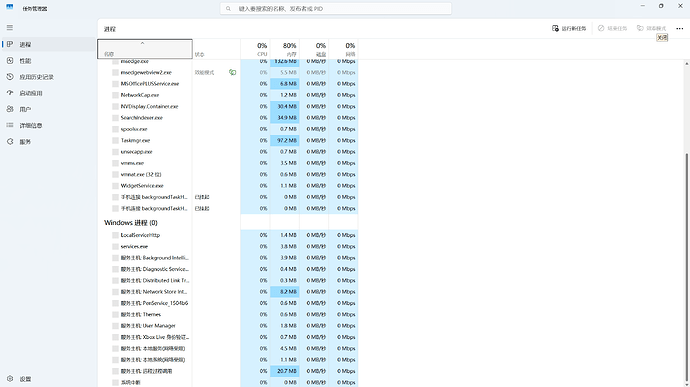Click the 34.9 MB memory cell
The height and width of the screenshot is (387, 690).
285,118
